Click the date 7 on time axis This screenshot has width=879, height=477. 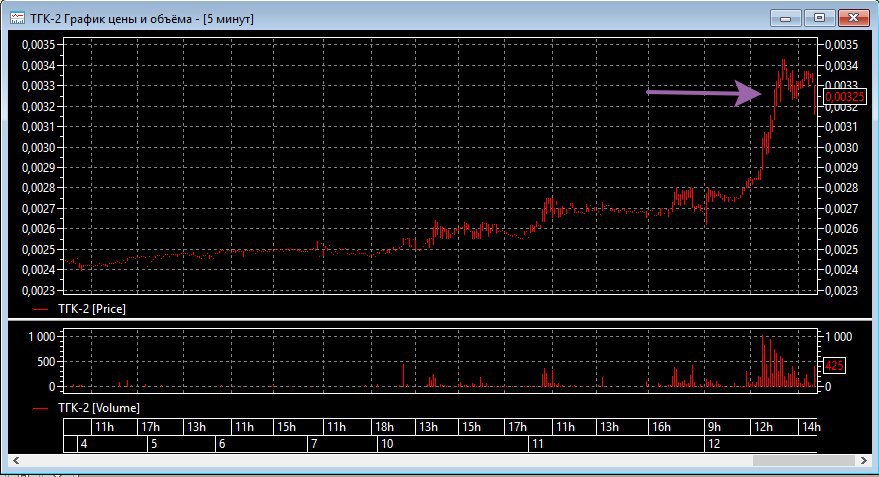click(x=314, y=444)
